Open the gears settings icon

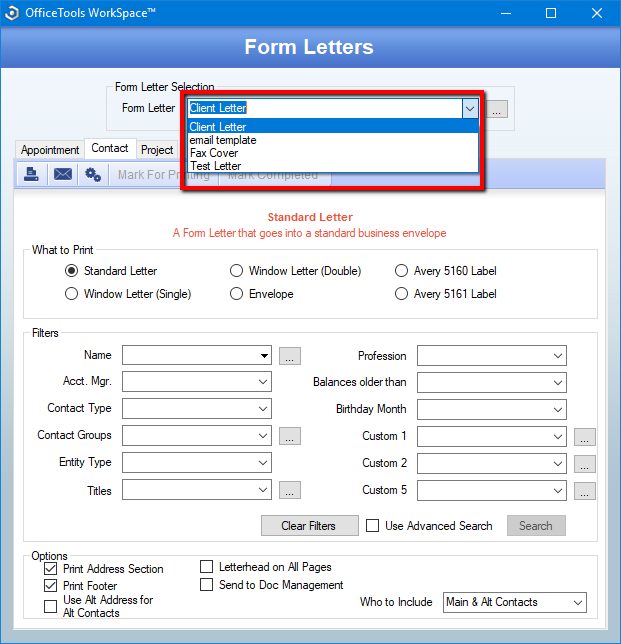click(x=93, y=175)
